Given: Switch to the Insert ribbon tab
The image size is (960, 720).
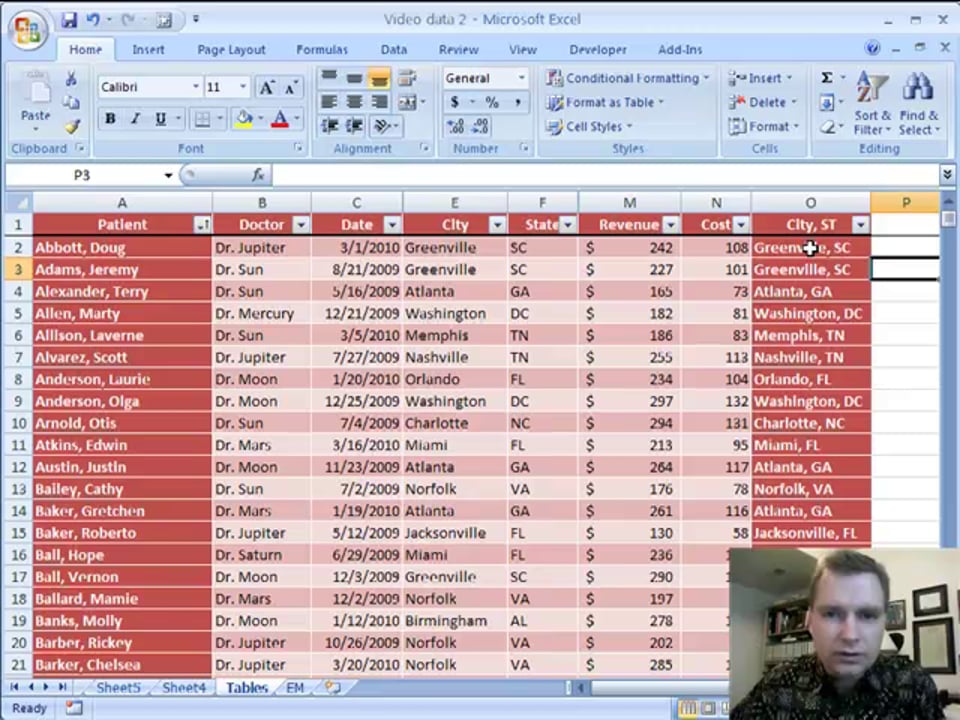Looking at the screenshot, I should (x=148, y=50).
